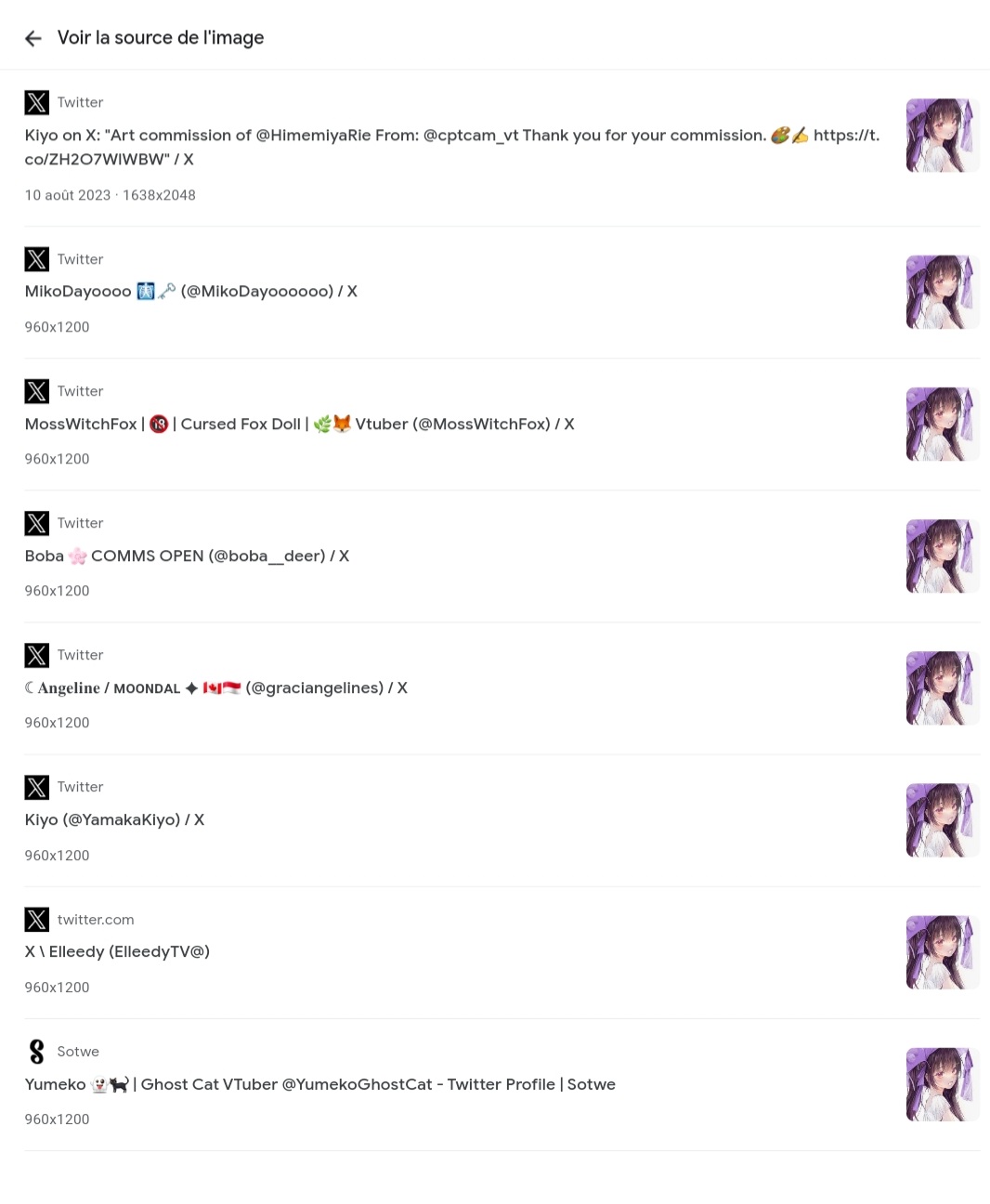Open Kiyo art commission tweet link

click(x=452, y=147)
